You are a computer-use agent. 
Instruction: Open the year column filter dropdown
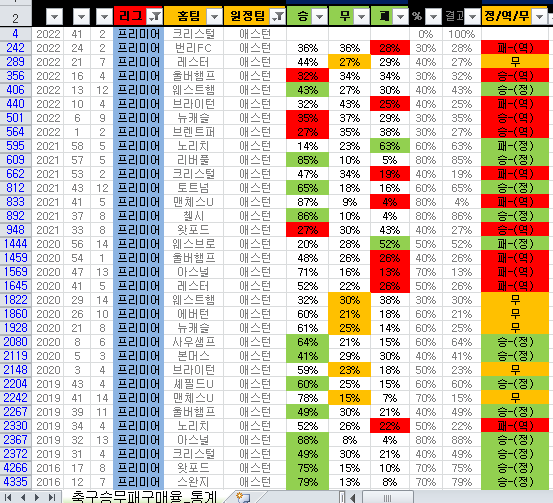pos(55,16)
